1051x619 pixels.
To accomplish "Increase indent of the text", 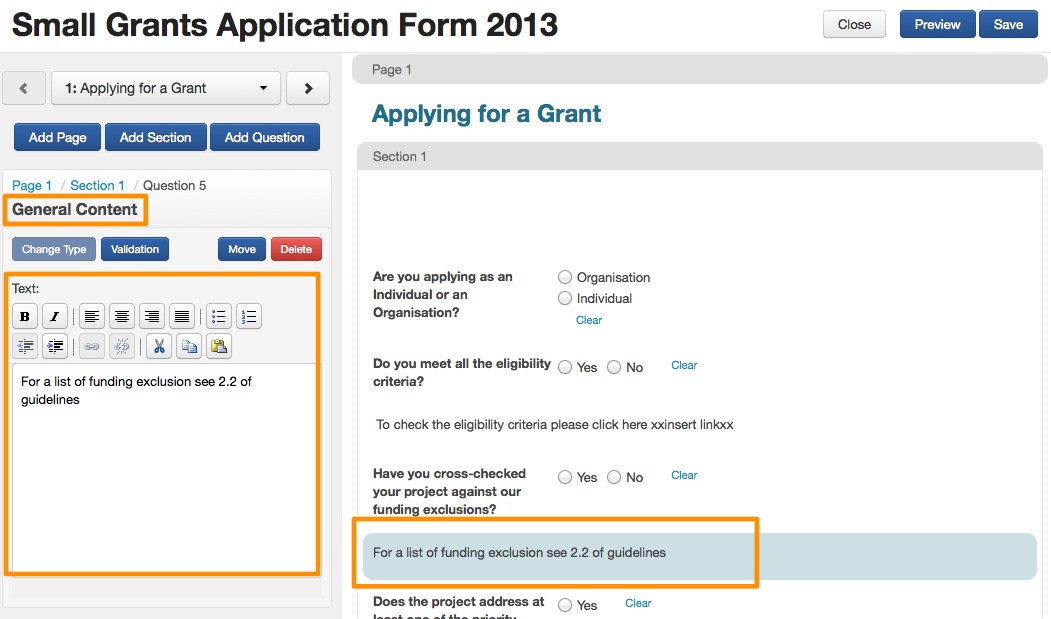I will coord(55,346).
